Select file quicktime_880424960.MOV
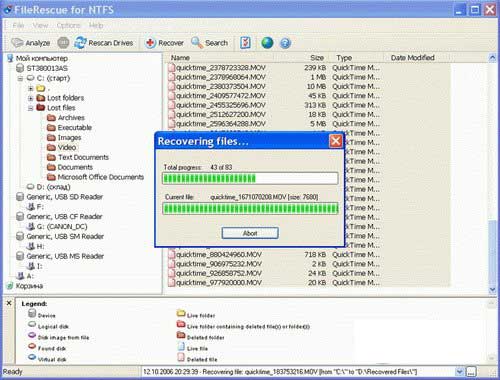Image resolution: width=500 pixels, height=380 pixels. tap(219, 255)
